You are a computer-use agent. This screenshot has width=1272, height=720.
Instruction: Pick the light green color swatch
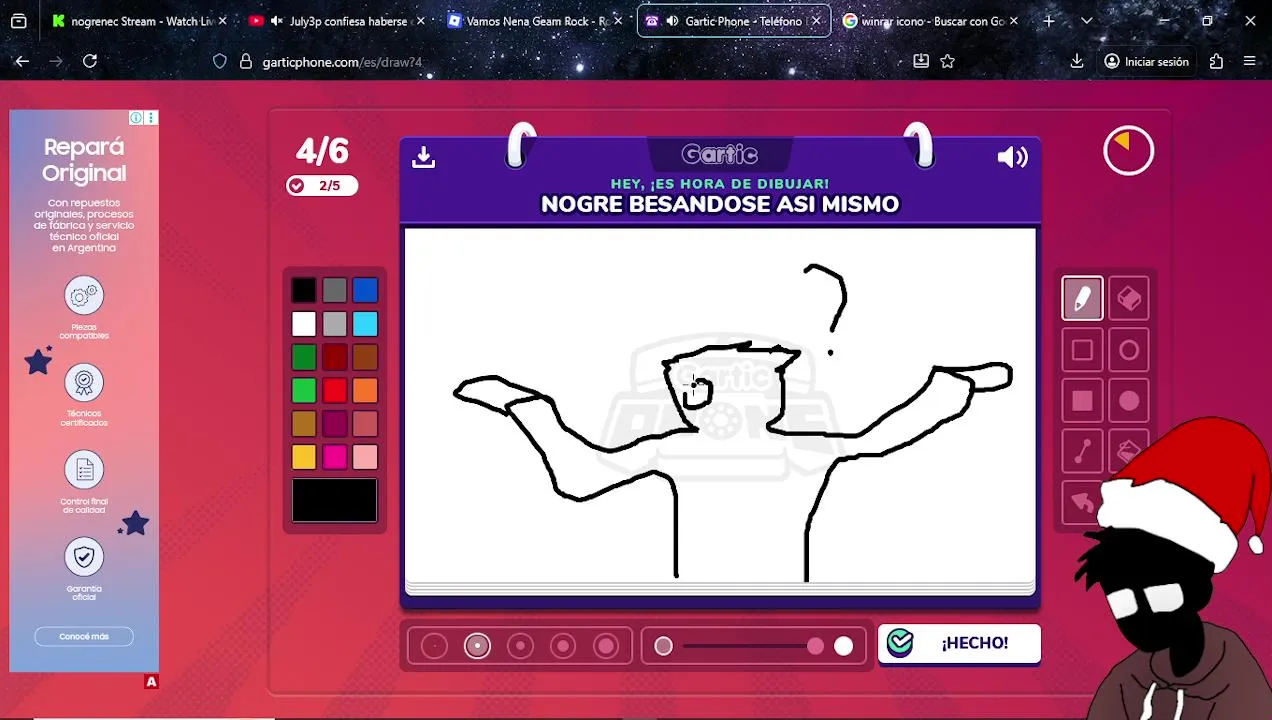(304, 391)
